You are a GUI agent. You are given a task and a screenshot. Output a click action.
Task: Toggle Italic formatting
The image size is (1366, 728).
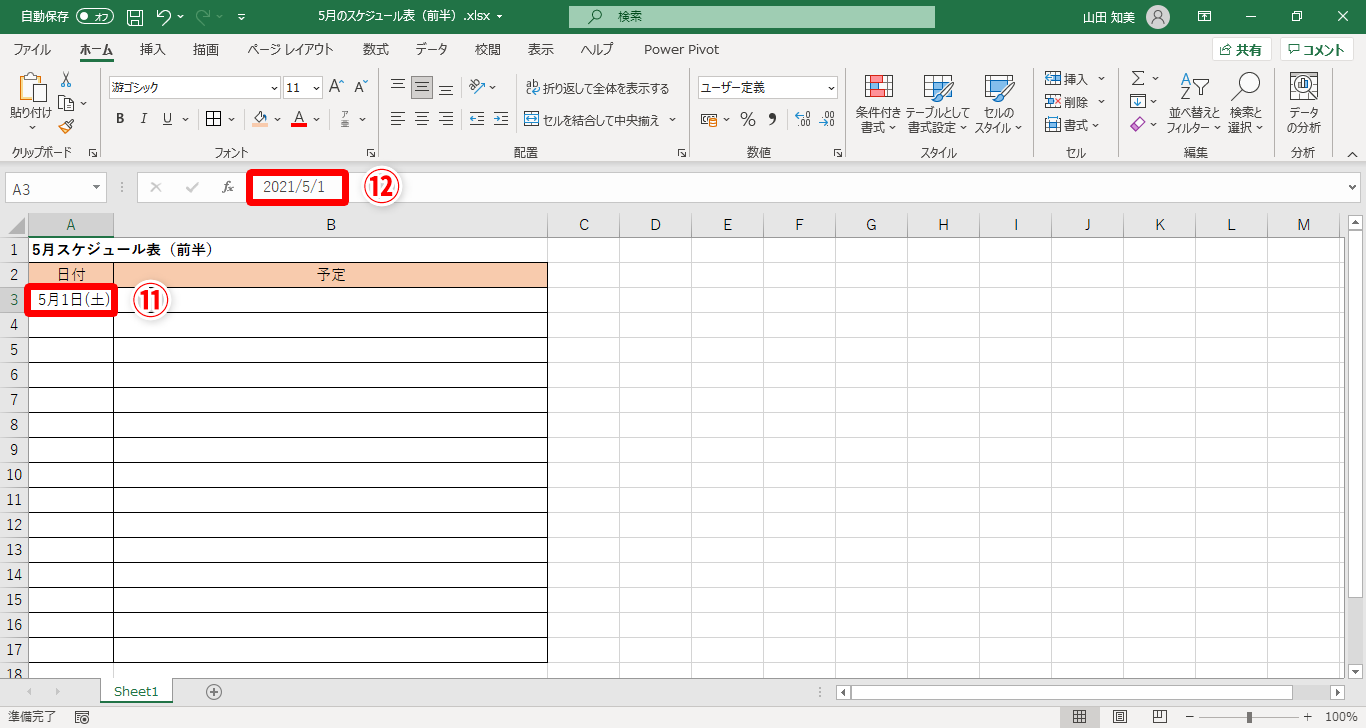coord(144,119)
